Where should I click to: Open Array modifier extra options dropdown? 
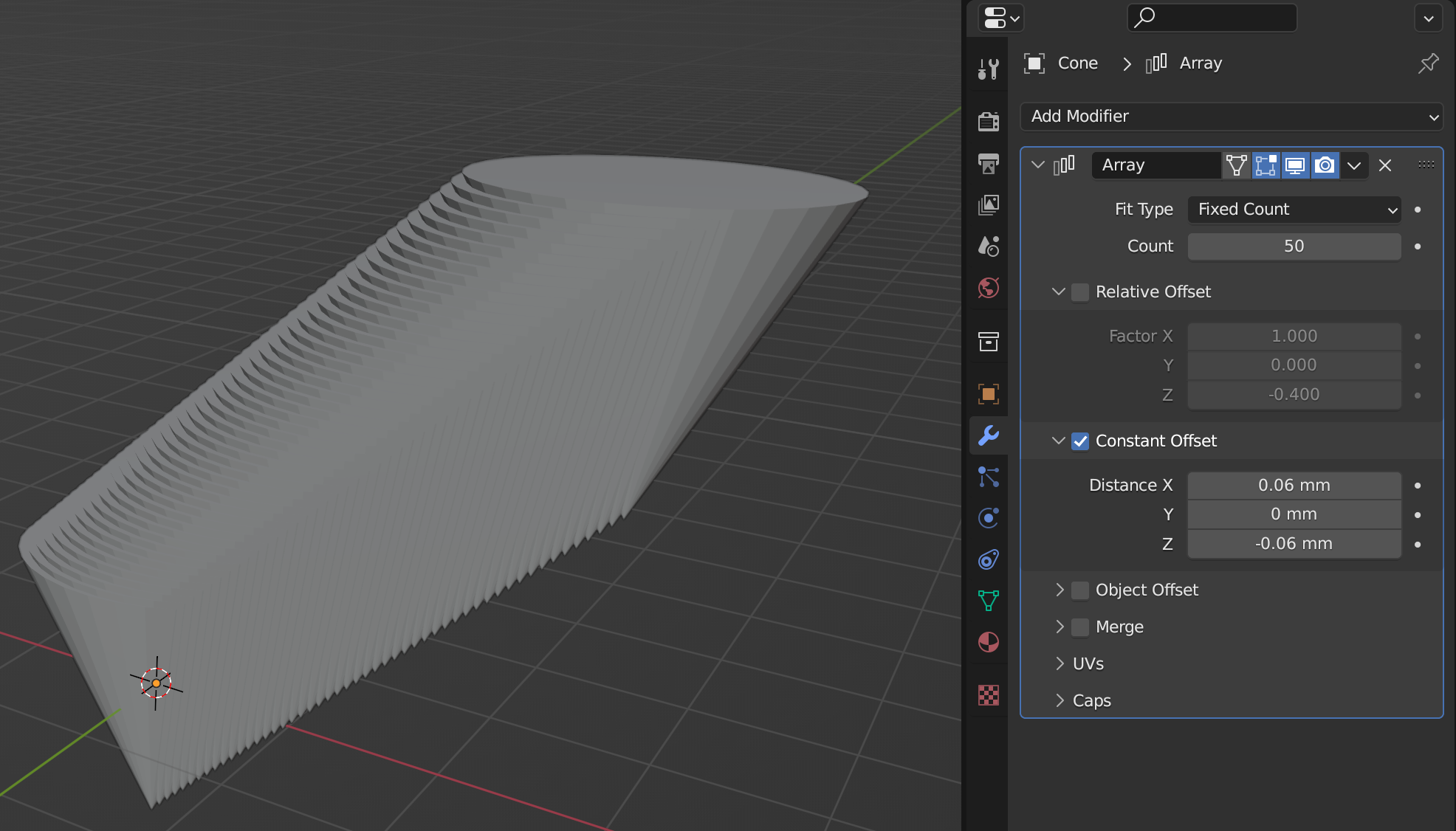[1353, 165]
